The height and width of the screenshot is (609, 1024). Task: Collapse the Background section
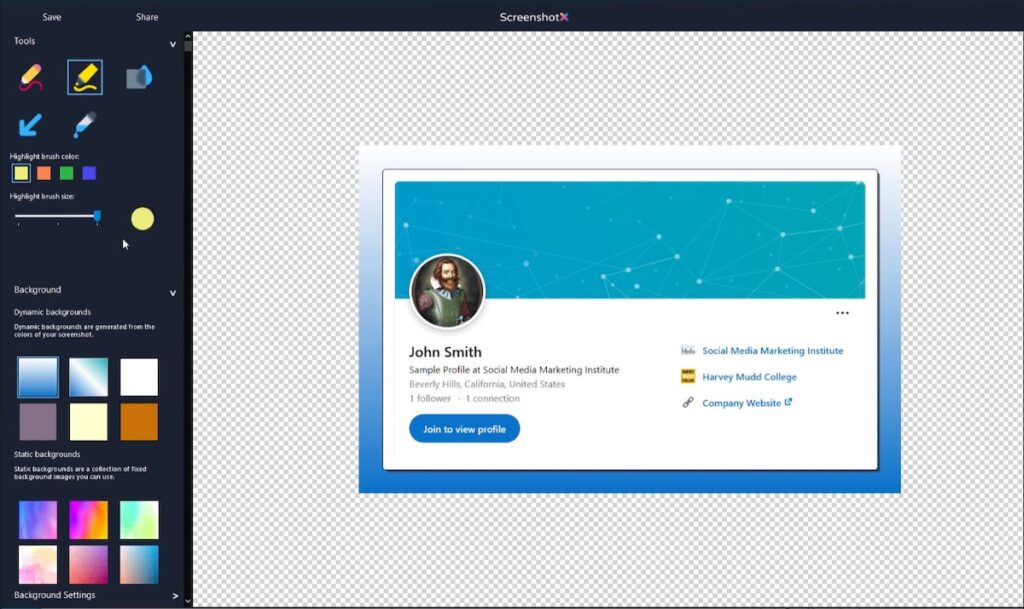click(x=172, y=292)
